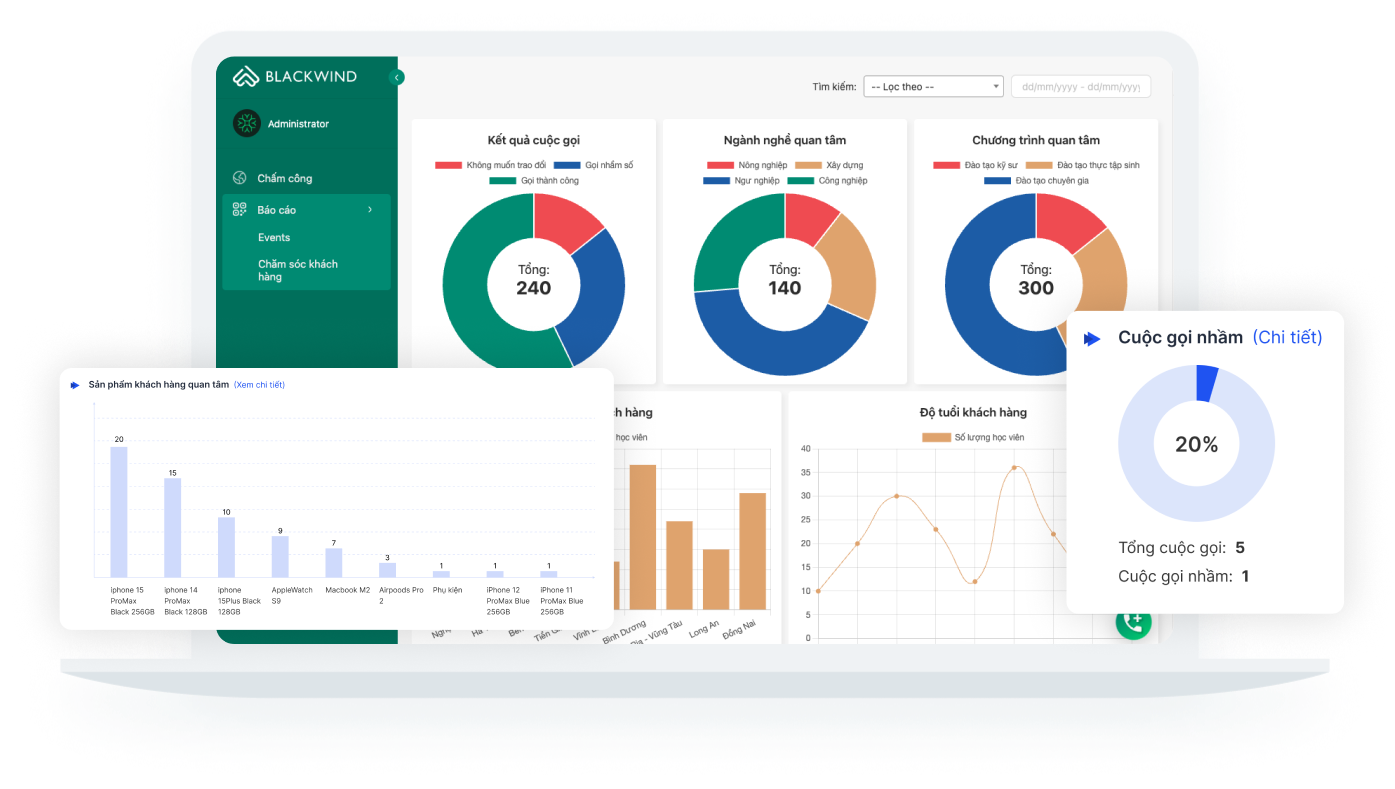Click the Blackwind logo icon
This screenshot has height=789, width=1395.
click(245, 77)
